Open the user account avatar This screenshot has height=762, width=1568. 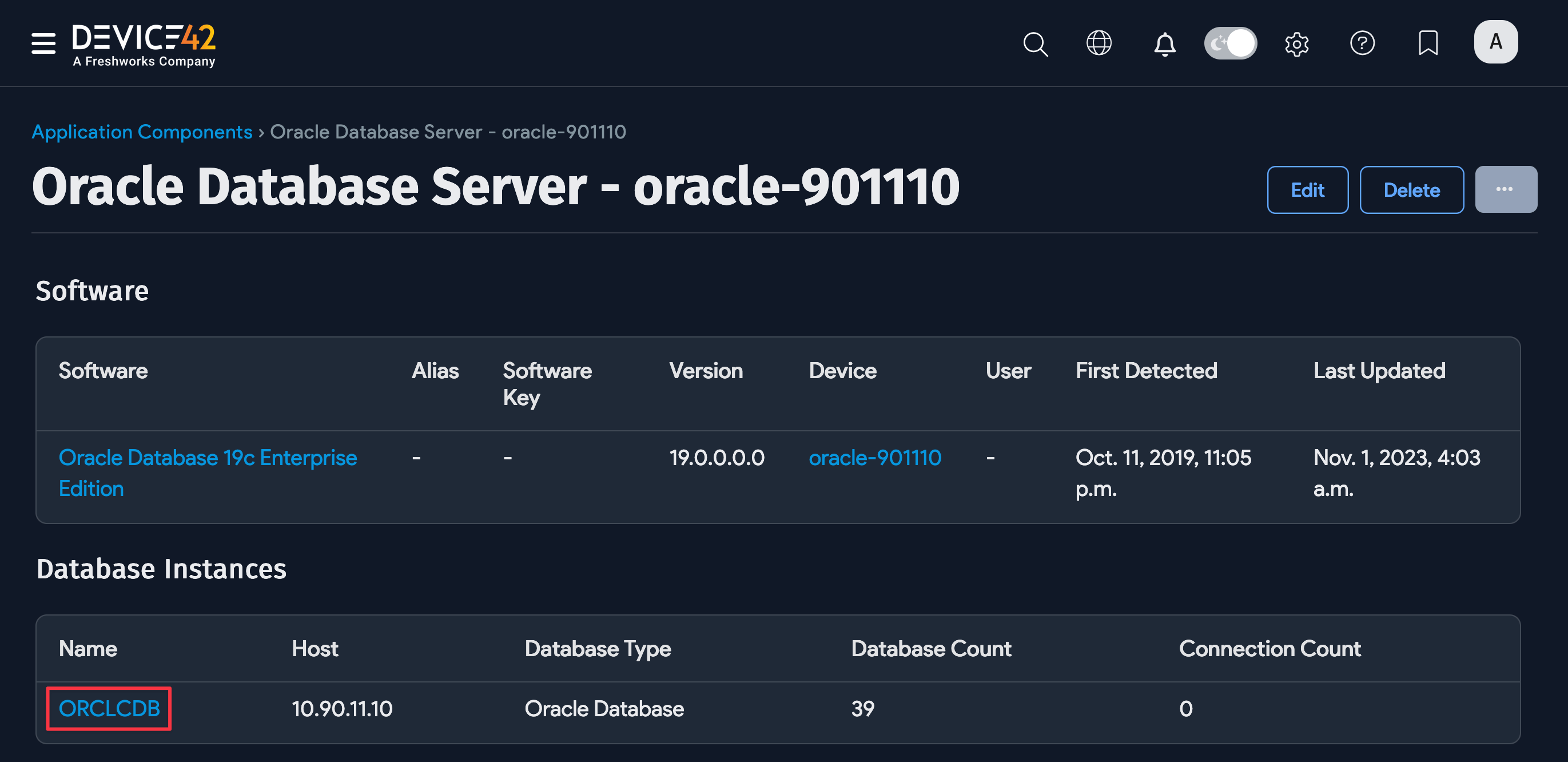coord(1495,41)
